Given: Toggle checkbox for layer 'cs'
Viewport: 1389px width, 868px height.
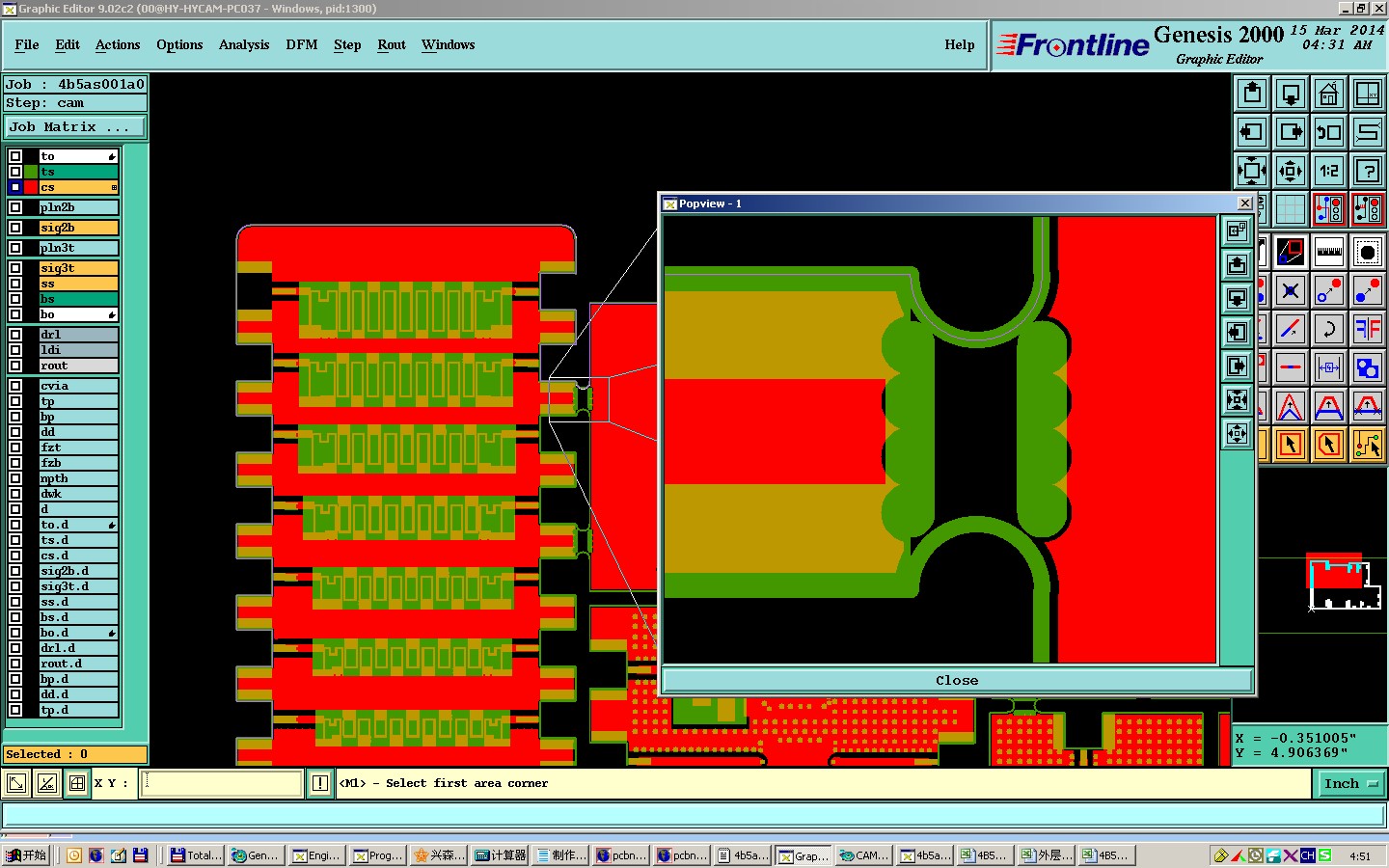Looking at the screenshot, I should point(15,187).
